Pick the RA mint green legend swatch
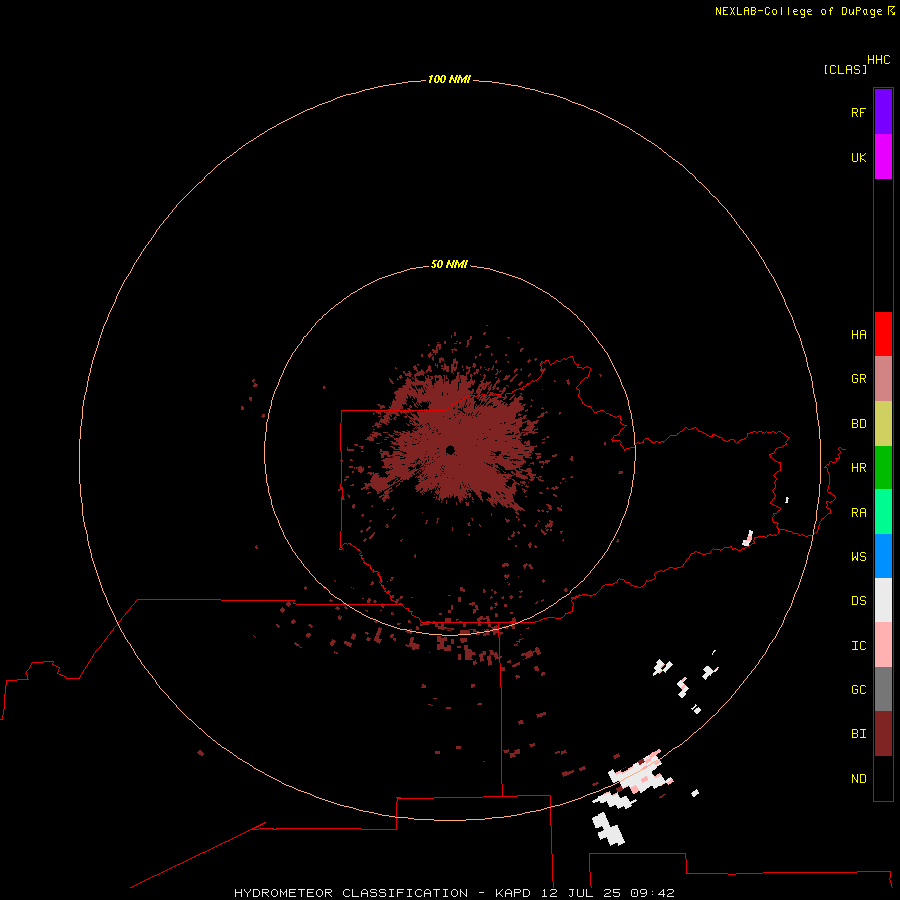 (883, 512)
